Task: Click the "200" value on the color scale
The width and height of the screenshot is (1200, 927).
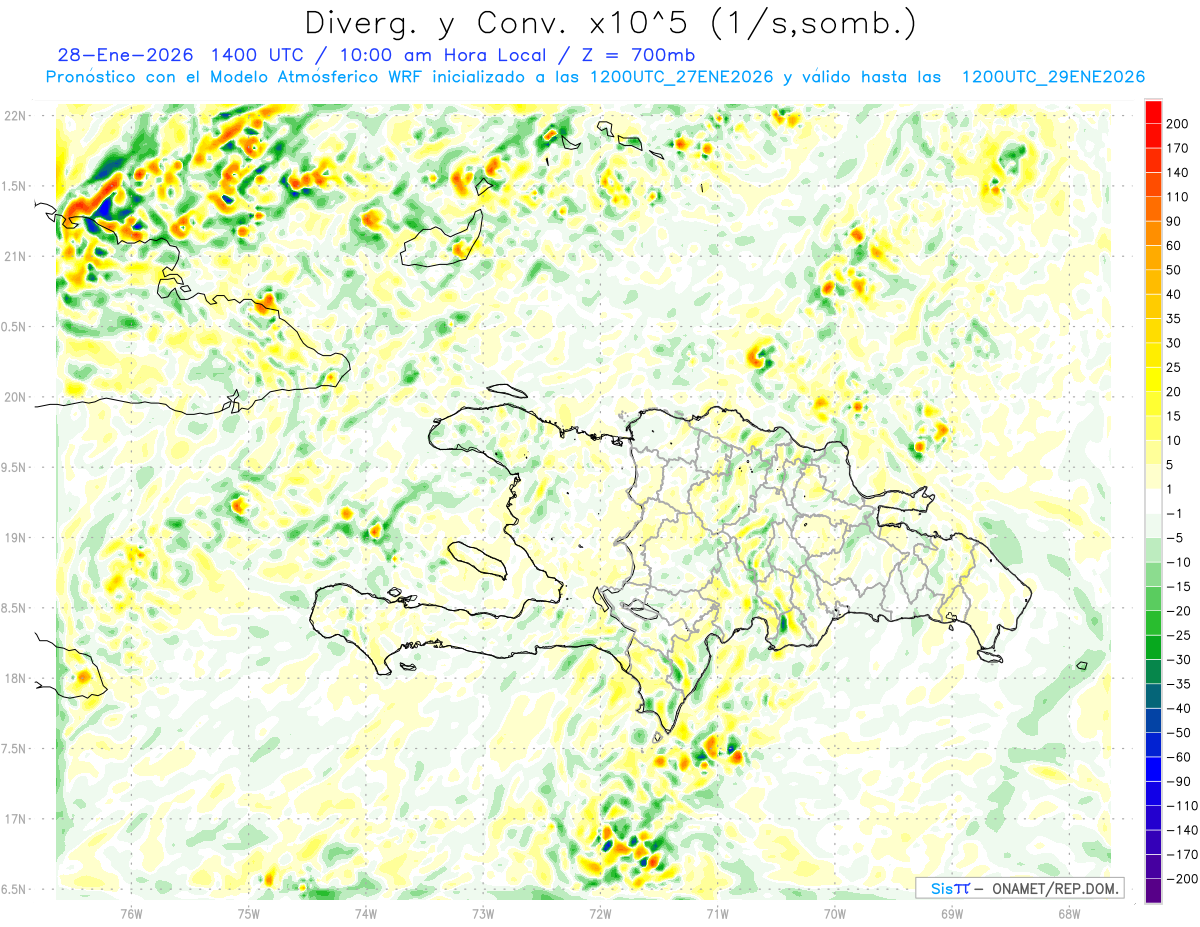Action: click(x=1178, y=124)
